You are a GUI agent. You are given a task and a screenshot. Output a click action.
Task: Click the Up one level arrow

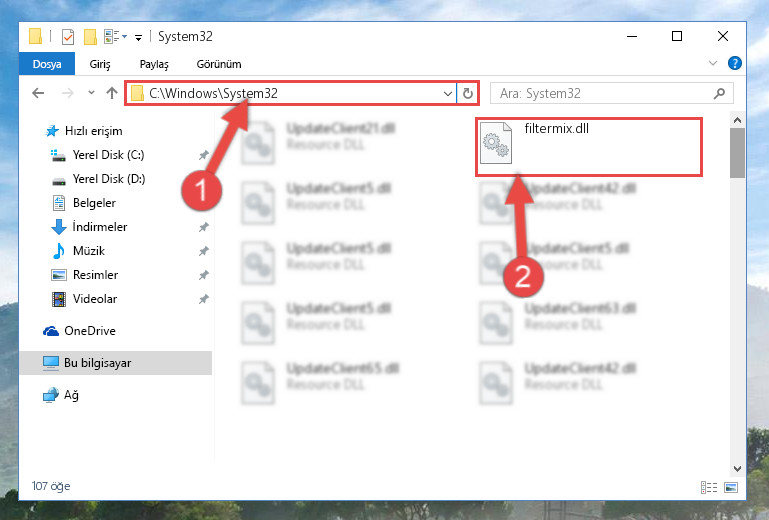point(112,93)
